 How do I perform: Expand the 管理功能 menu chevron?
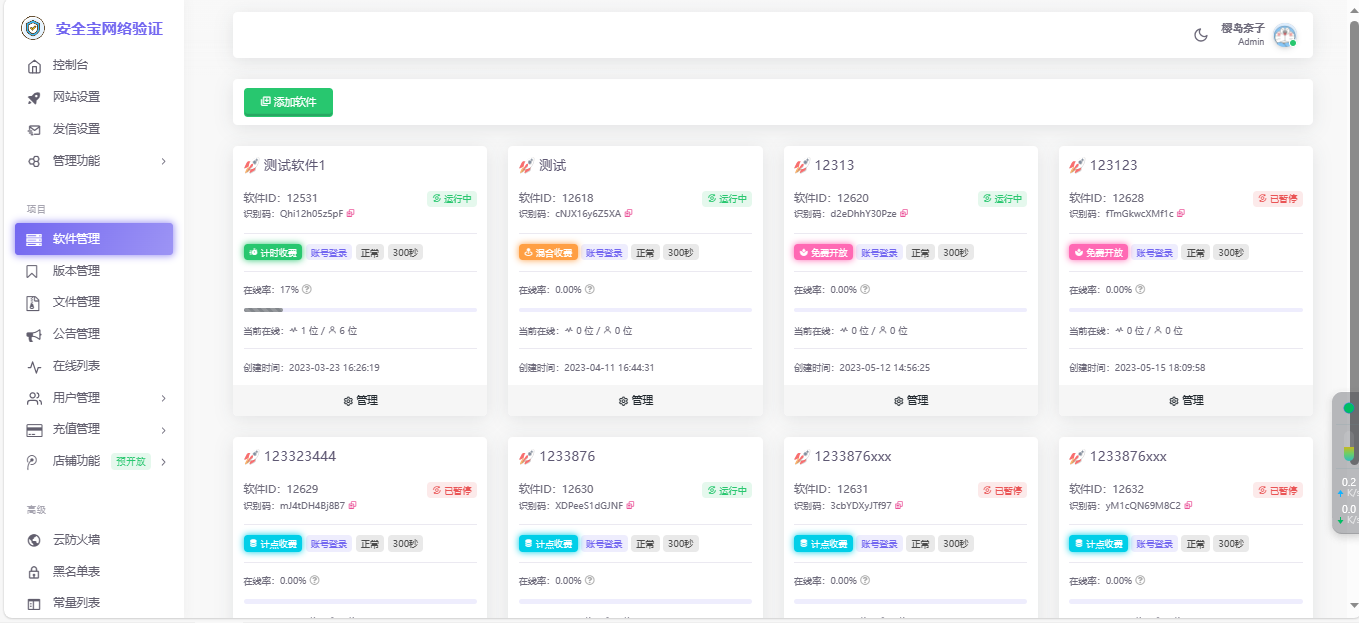163,161
